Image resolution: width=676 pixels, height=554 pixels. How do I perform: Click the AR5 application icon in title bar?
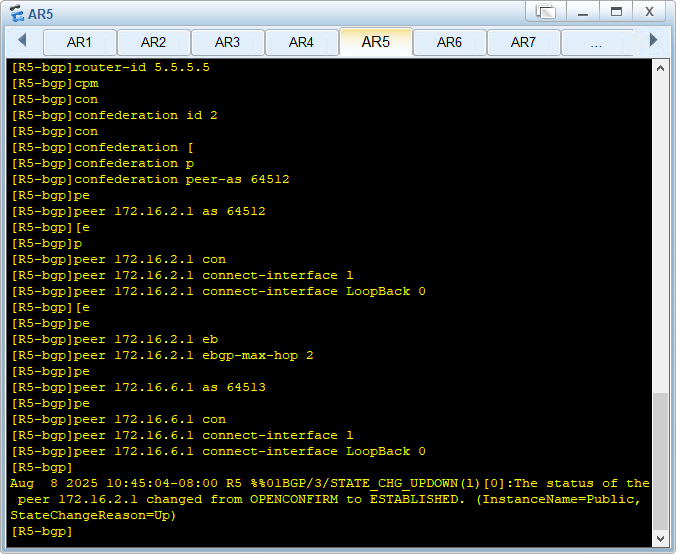pos(17,13)
